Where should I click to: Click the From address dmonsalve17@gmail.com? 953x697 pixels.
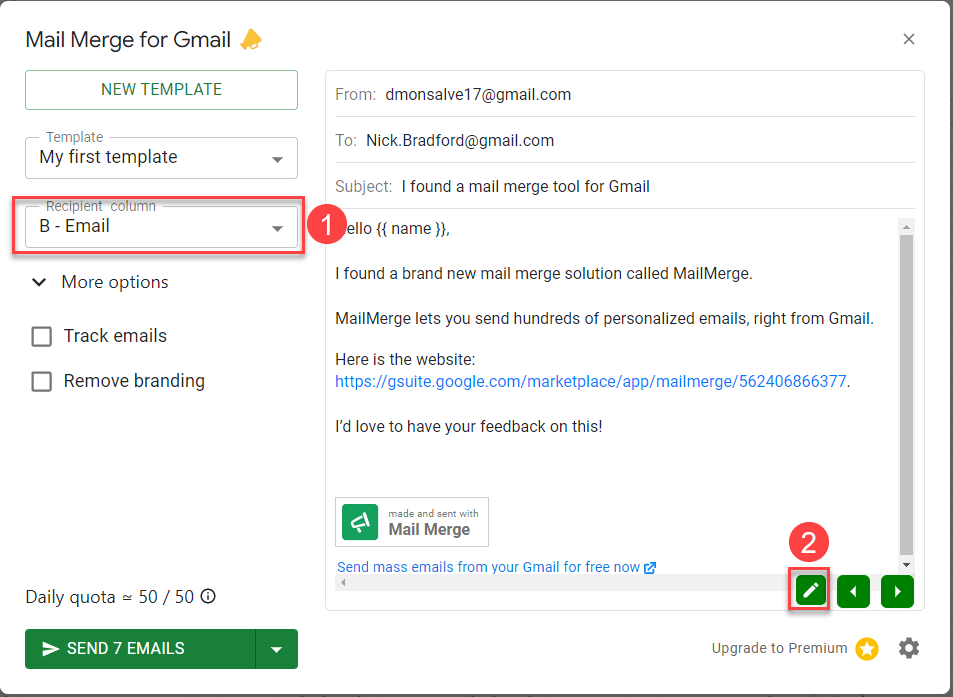coord(478,95)
